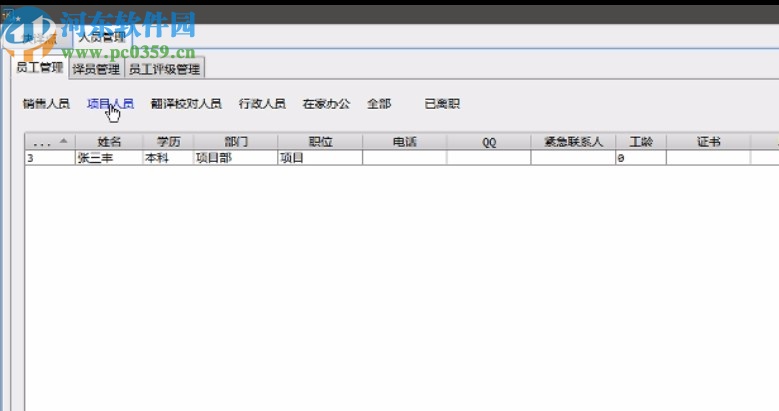Select the department cell 项目部

pyautogui.click(x=235, y=158)
